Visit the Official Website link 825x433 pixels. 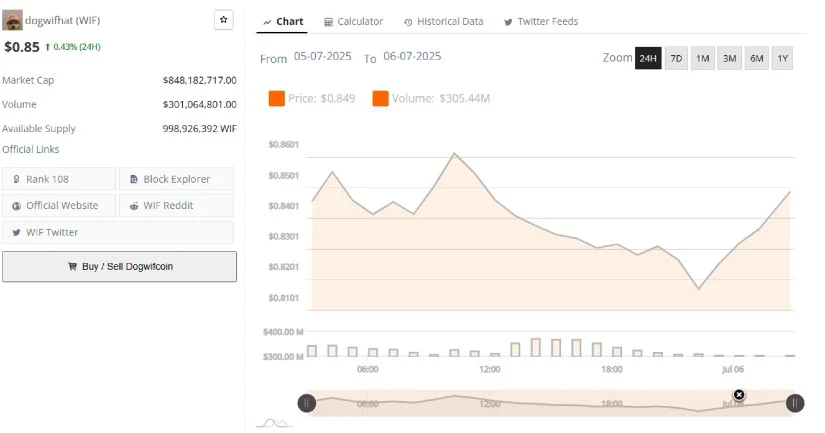tap(59, 206)
